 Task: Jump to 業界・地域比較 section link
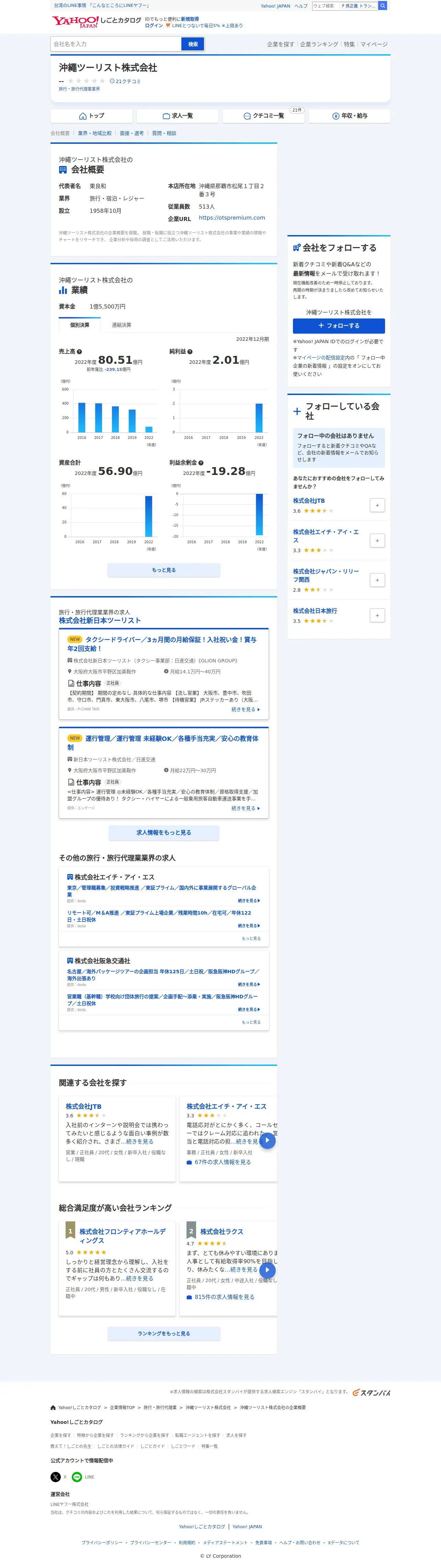click(x=94, y=133)
